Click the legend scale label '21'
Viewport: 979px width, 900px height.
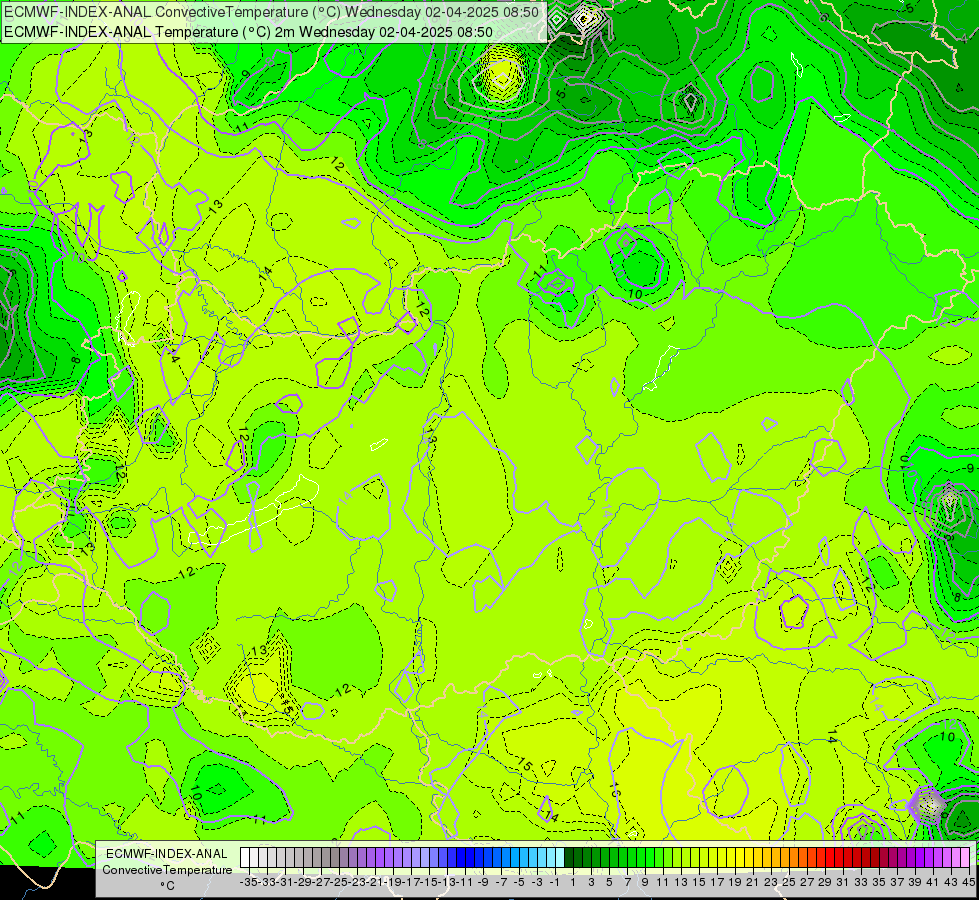753,882
